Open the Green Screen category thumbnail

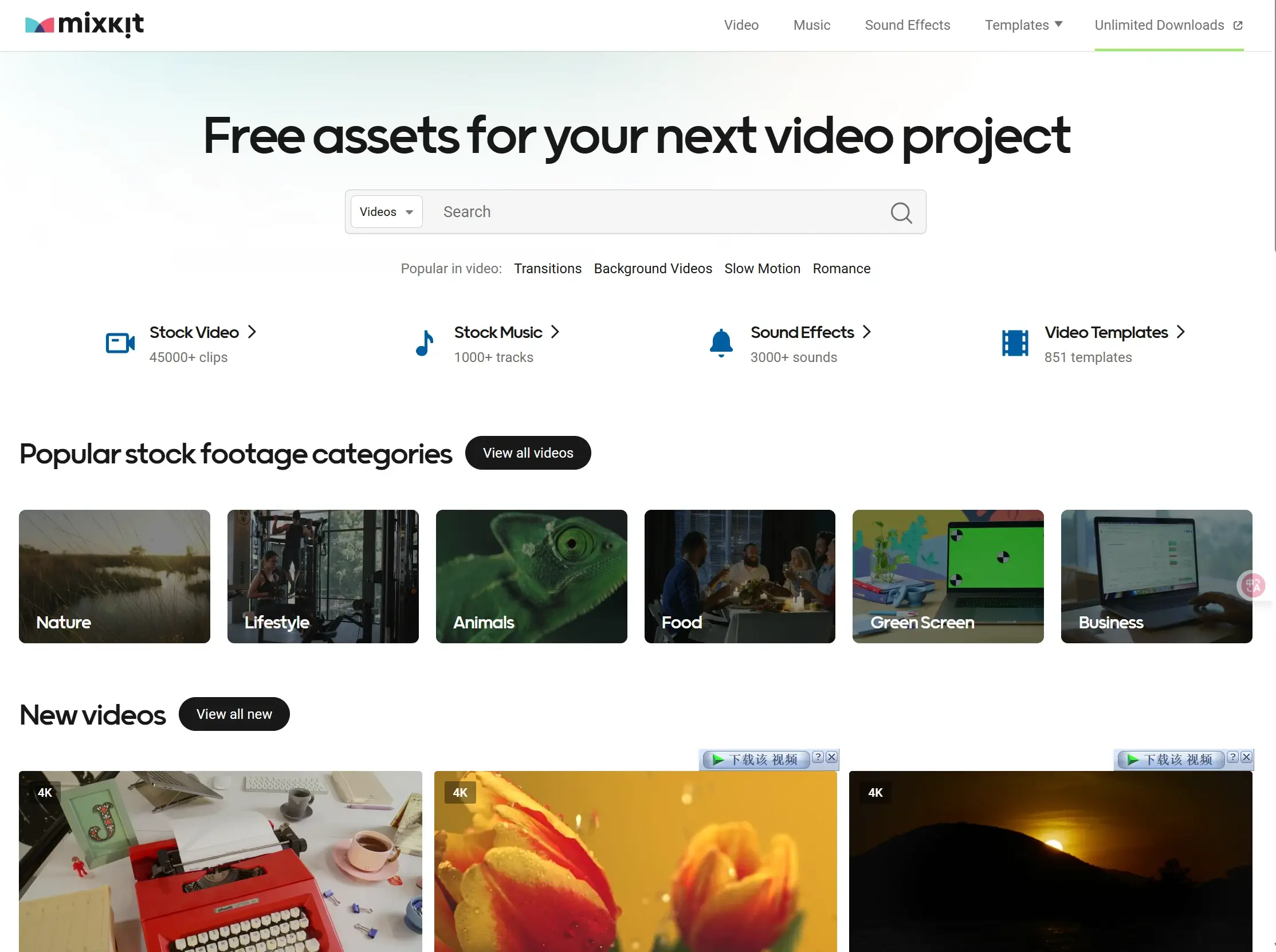click(x=948, y=576)
